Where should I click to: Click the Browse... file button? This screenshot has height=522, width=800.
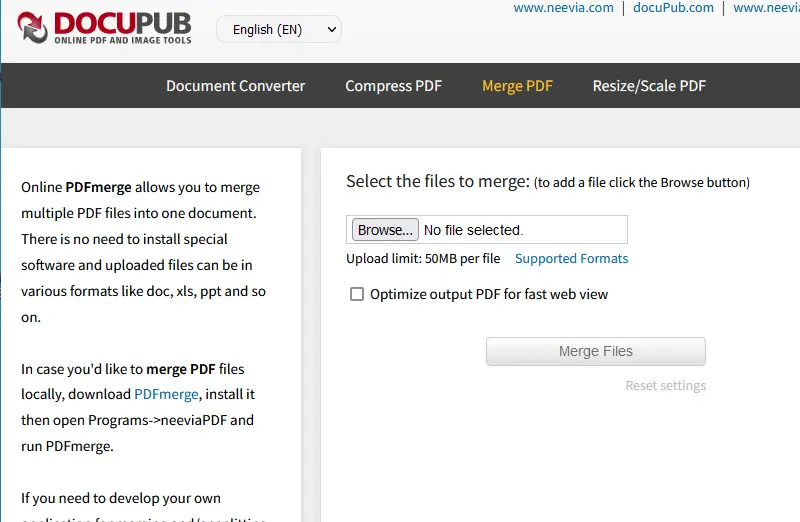click(x=385, y=230)
